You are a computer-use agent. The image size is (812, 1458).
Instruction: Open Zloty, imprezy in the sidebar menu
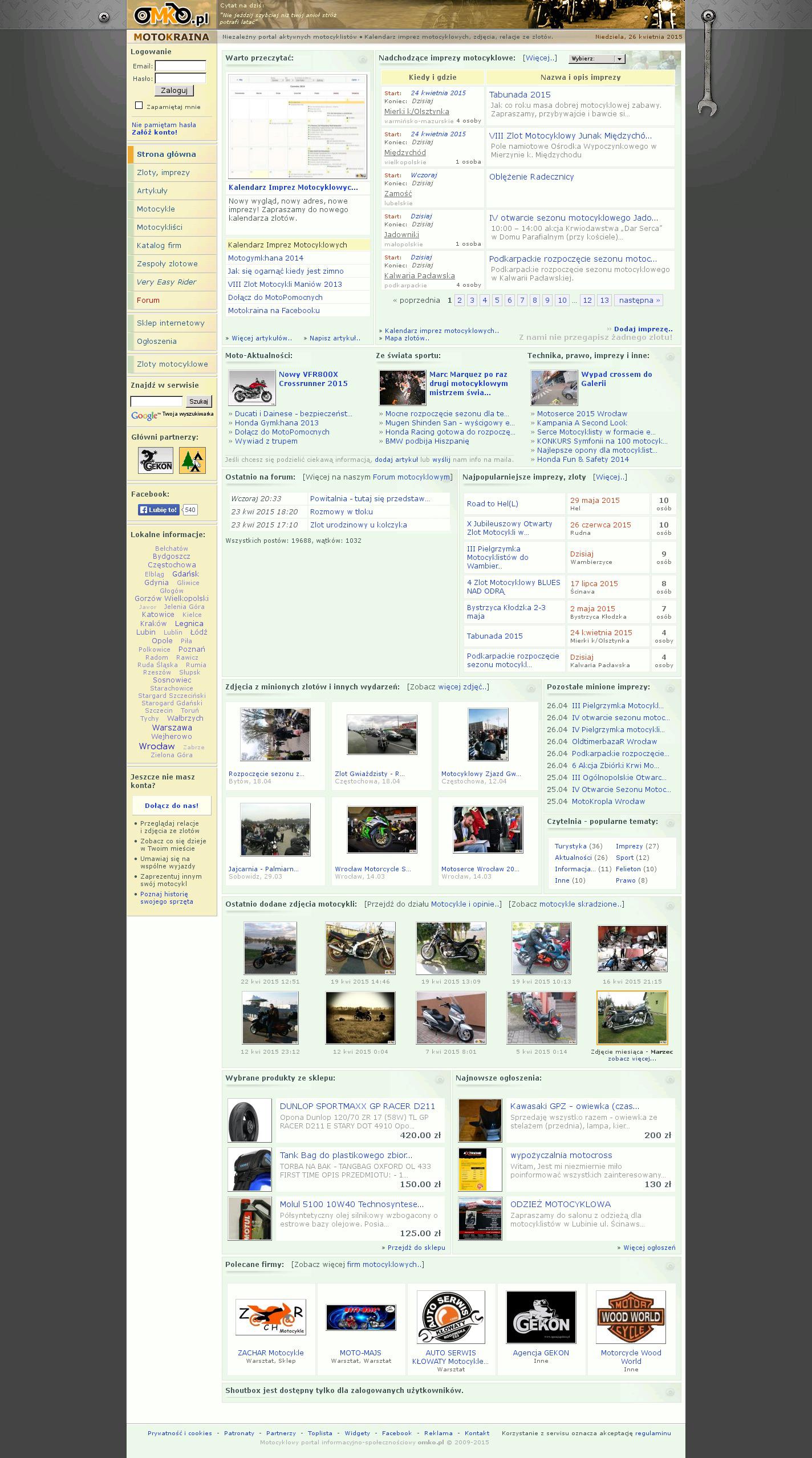click(x=163, y=173)
